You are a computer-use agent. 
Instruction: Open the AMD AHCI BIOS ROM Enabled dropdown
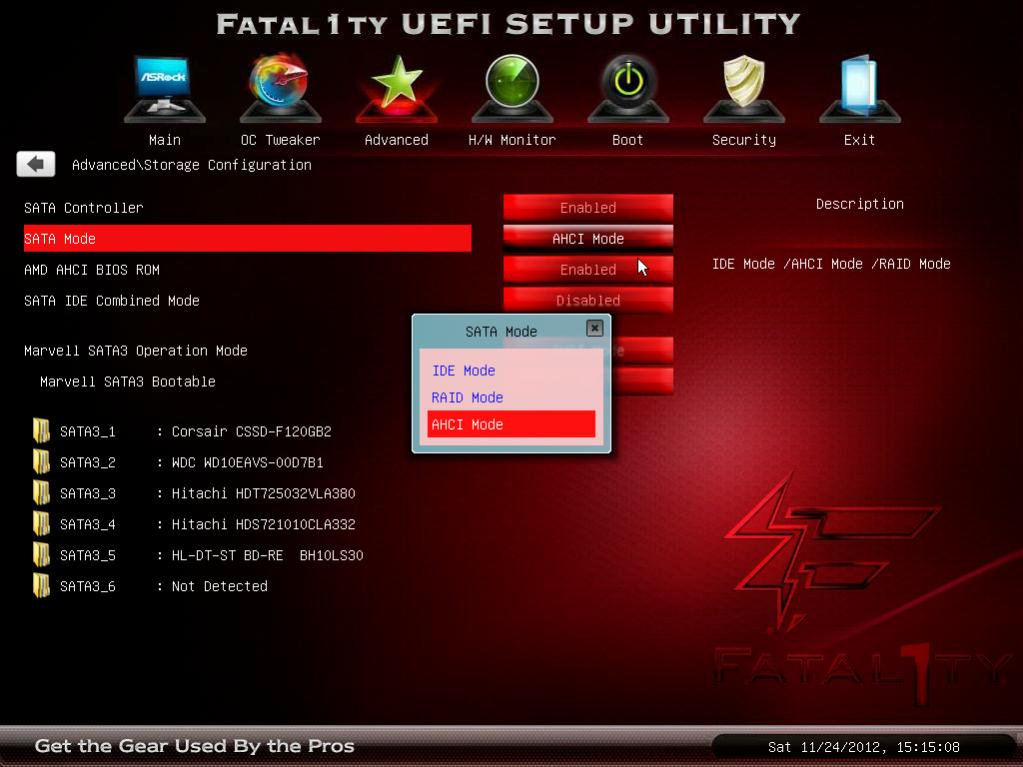click(588, 269)
